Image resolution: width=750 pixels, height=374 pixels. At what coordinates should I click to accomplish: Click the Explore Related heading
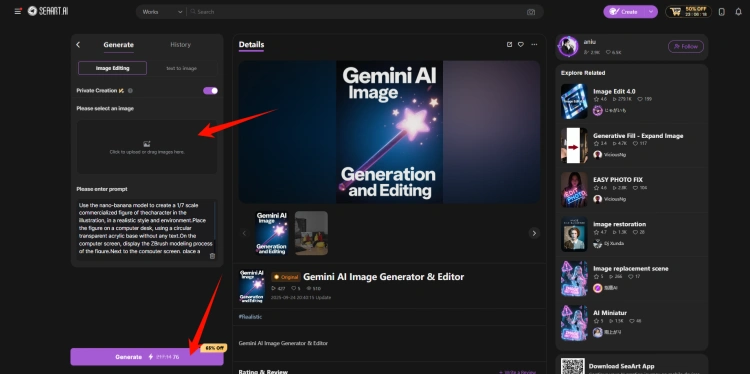[x=583, y=73]
